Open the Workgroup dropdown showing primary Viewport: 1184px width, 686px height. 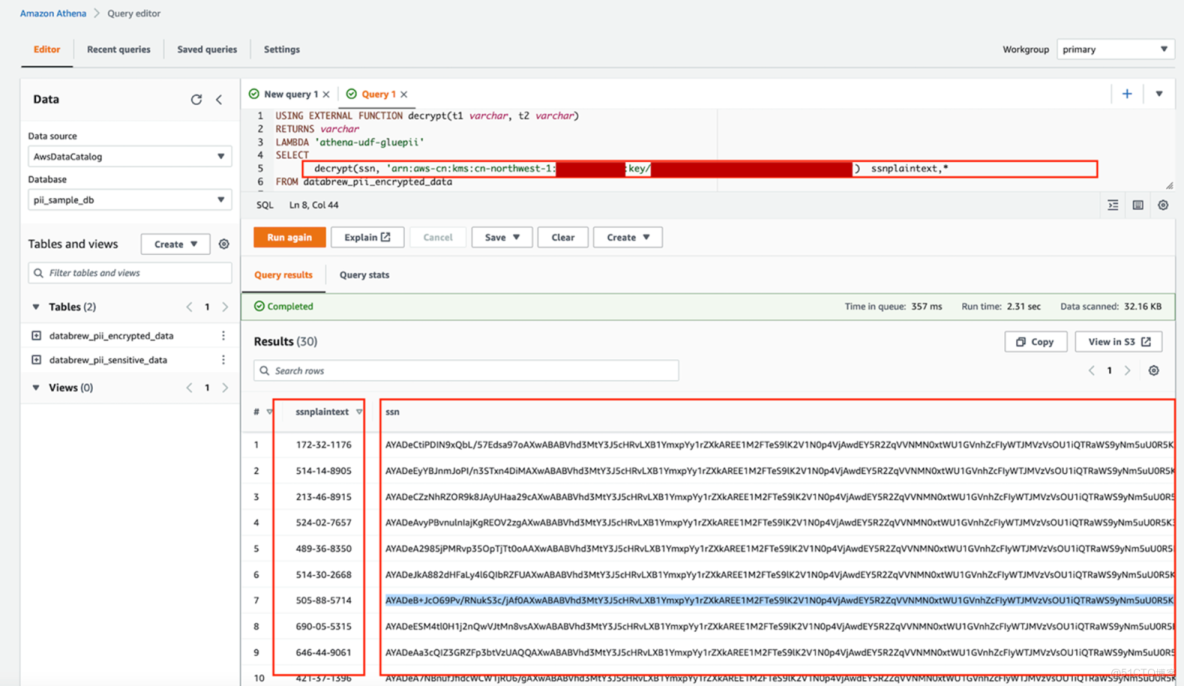(1115, 48)
